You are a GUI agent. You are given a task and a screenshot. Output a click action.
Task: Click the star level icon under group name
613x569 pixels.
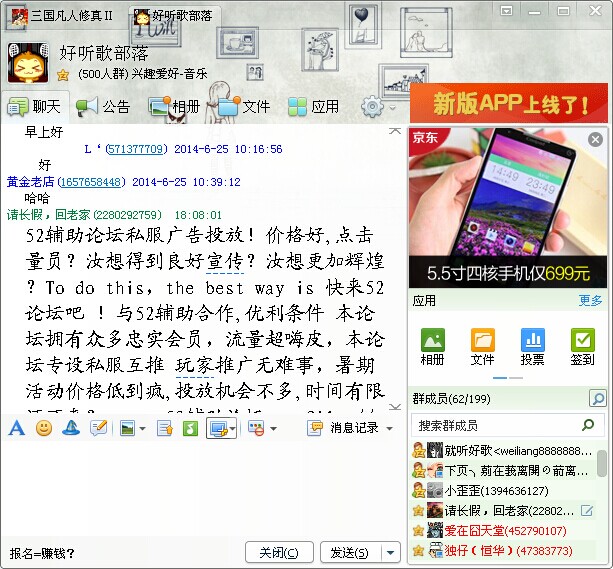pos(63,74)
